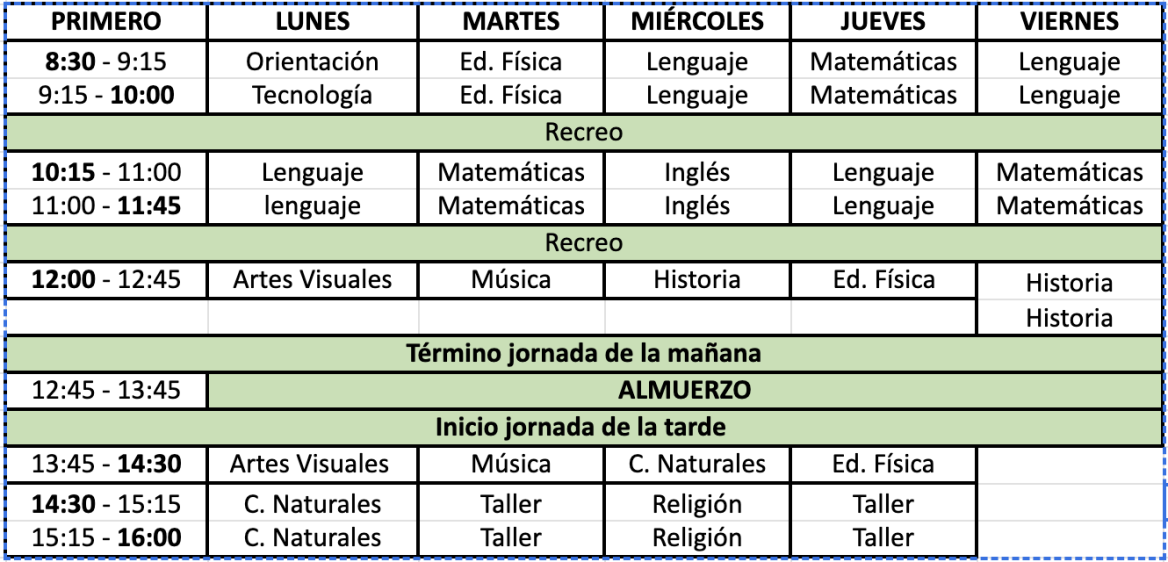Select the Historia cell under MIÉRCOLES
Viewport: 1168px width, 562px height.
pos(697,280)
